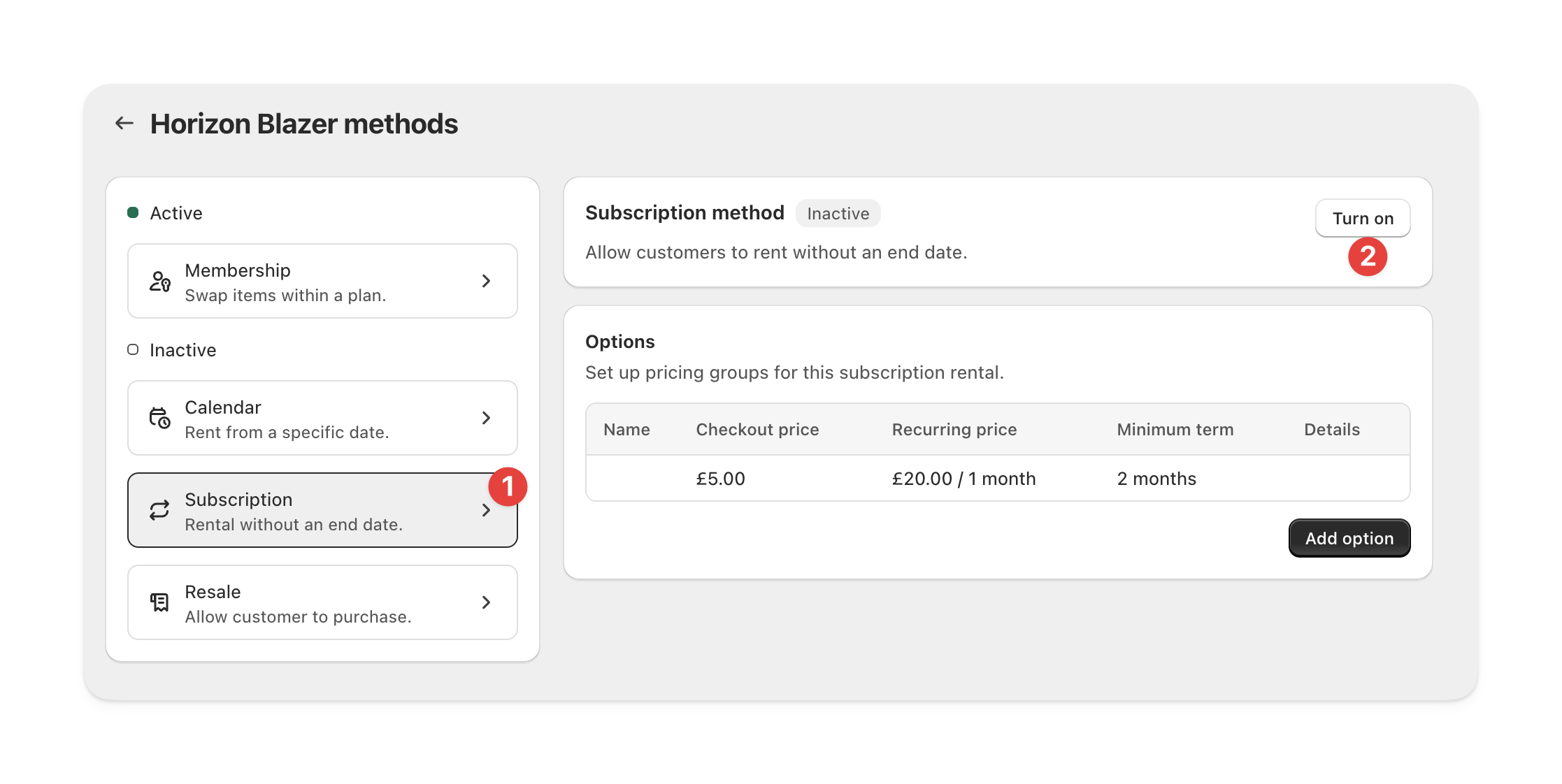
Task: Turn on the Subscription method
Action: [x=1362, y=219]
